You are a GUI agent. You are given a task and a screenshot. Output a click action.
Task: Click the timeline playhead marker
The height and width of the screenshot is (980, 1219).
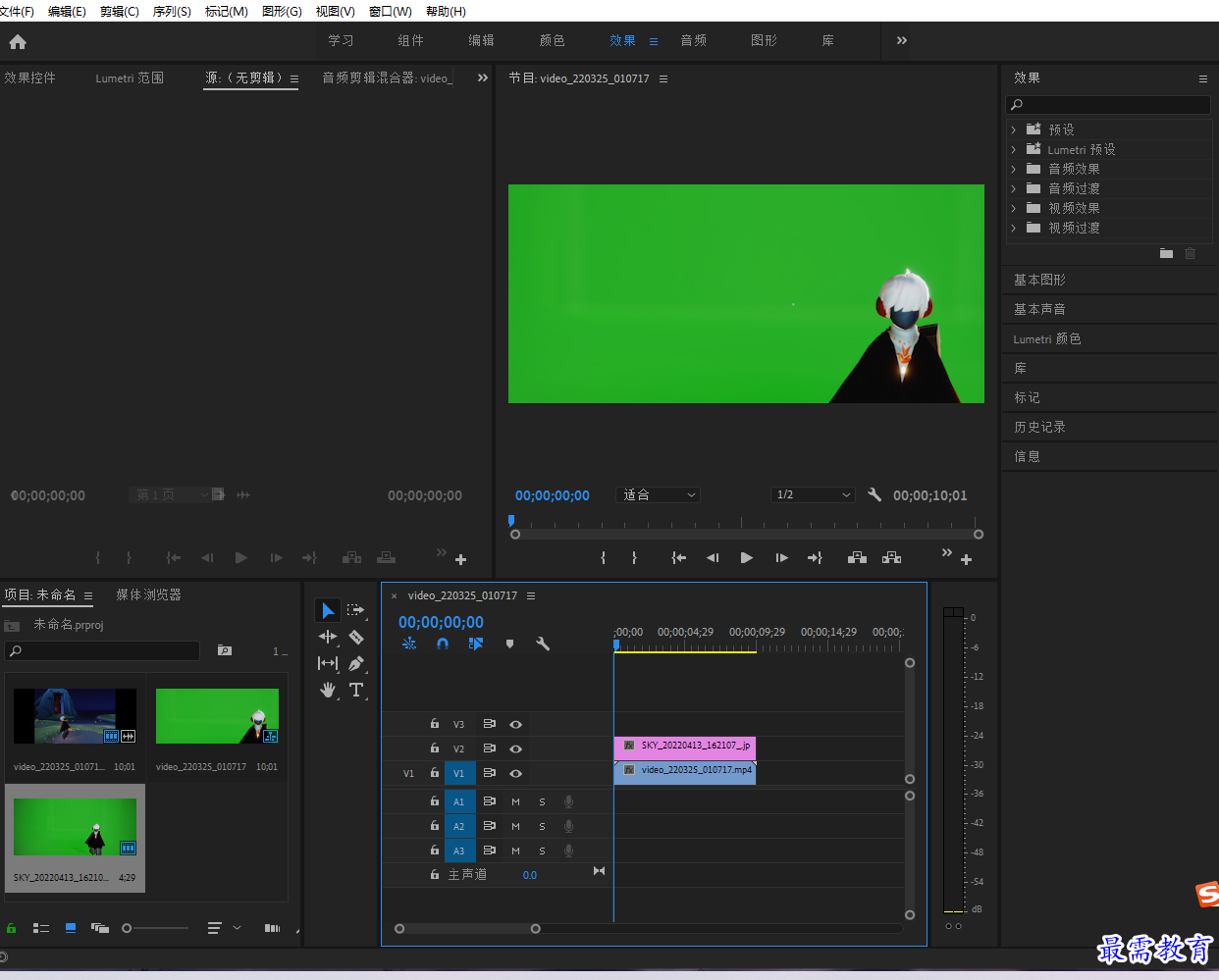click(x=616, y=645)
